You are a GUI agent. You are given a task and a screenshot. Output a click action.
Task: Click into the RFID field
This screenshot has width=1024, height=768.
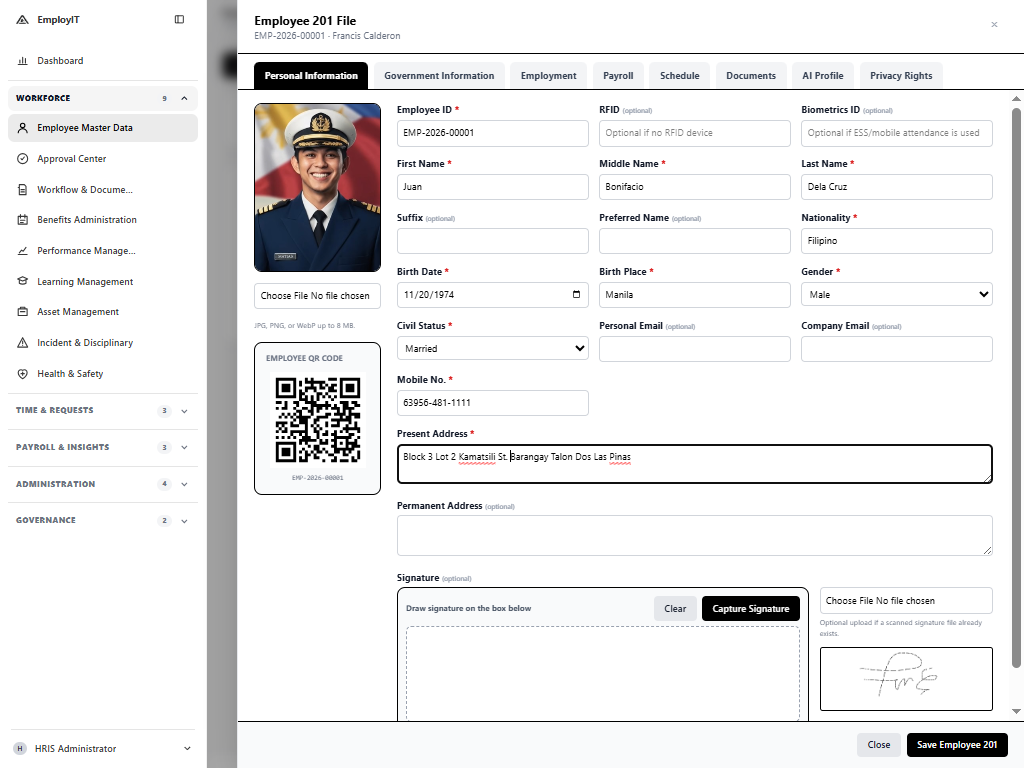point(695,133)
